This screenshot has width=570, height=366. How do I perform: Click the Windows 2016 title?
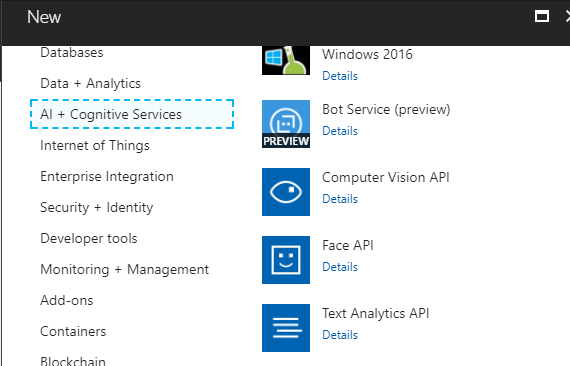[x=367, y=55]
